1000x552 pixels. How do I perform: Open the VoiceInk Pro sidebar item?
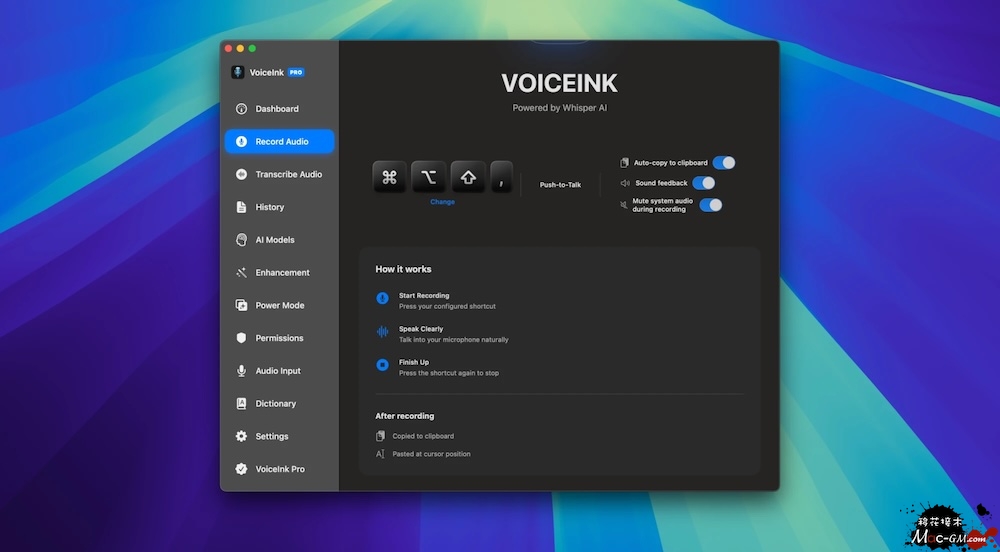point(279,469)
